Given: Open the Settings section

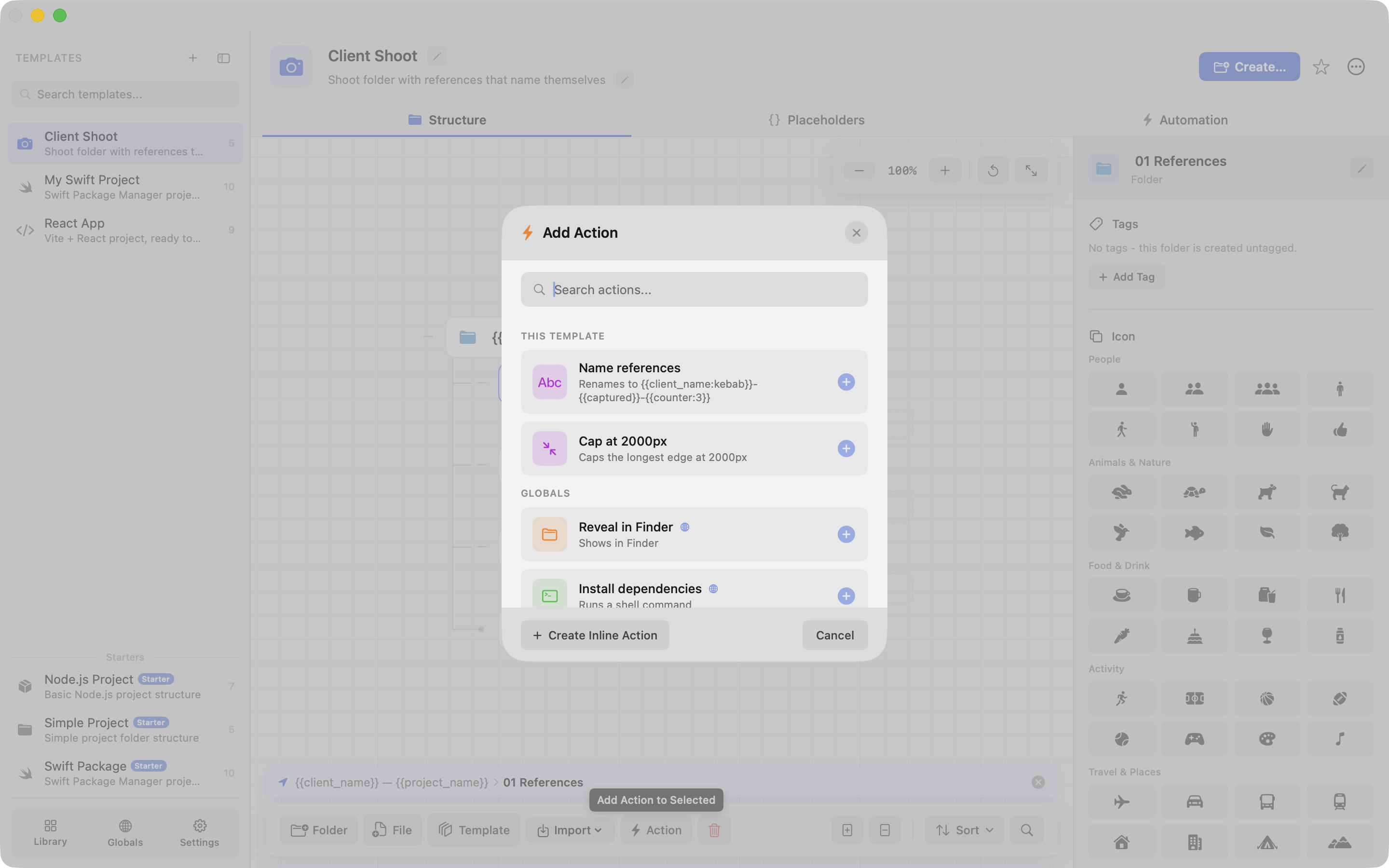Looking at the screenshot, I should pos(199,833).
